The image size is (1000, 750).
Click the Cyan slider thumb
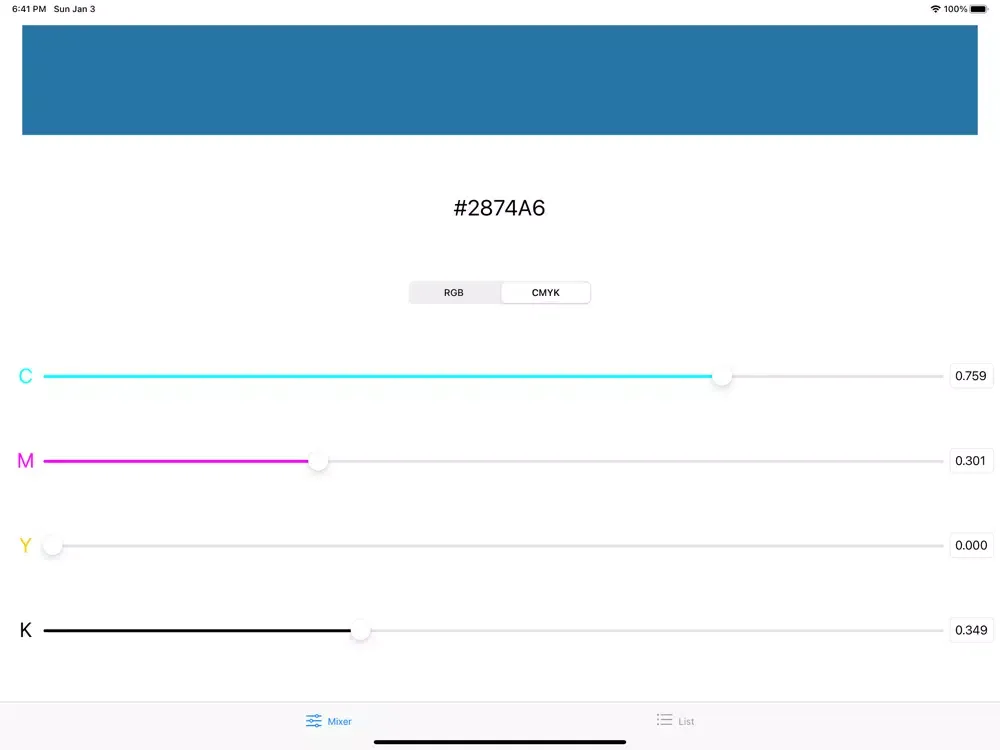coord(722,377)
